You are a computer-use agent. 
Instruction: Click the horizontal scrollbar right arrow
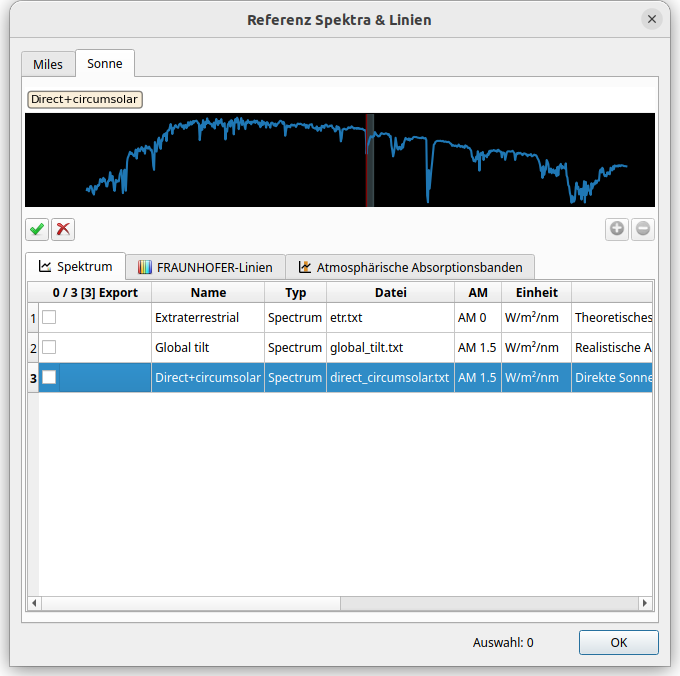coord(645,603)
